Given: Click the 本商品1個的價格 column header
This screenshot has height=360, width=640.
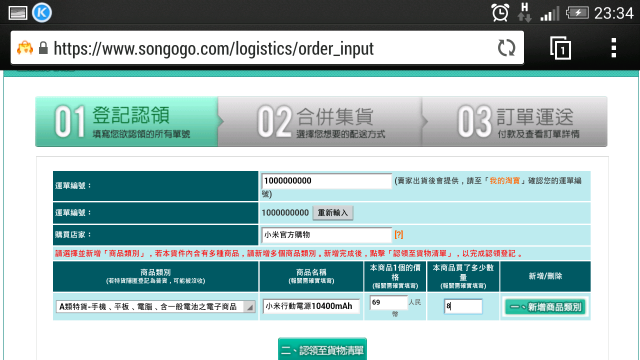Looking at the screenshot, I should click(x=395, y=277).
